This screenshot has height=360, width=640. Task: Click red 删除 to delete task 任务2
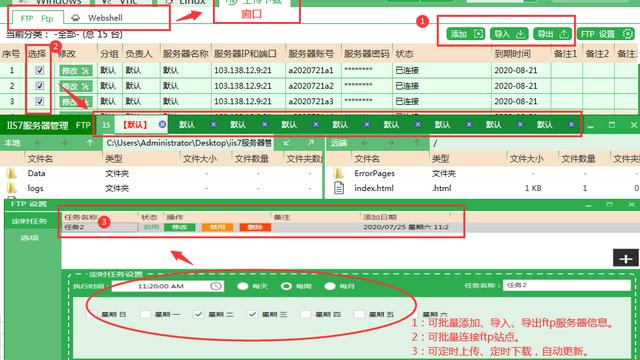pyautogui.click(x=255, y=227)
